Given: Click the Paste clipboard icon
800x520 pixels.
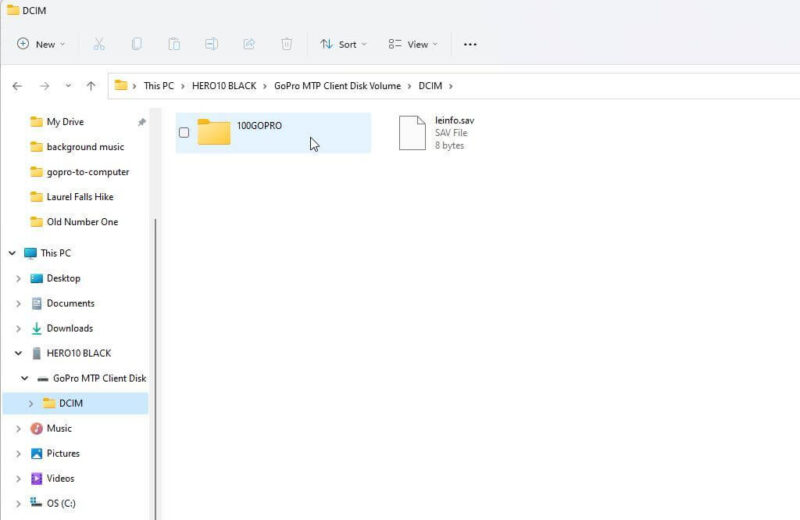Looking at the screenshot, I should pyautogui.click(x=174, y=44).
